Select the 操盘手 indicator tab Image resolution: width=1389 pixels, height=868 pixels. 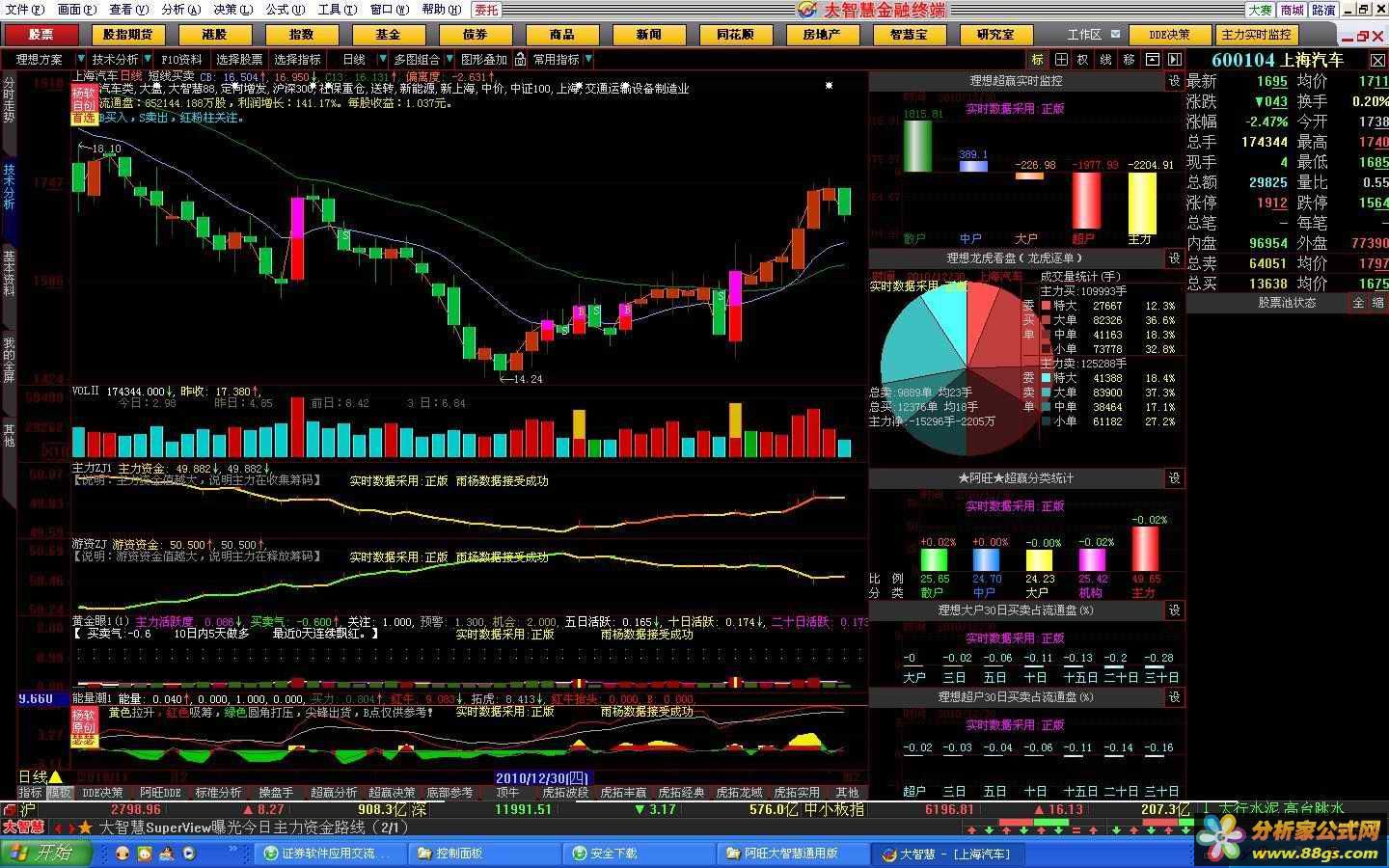275,793
